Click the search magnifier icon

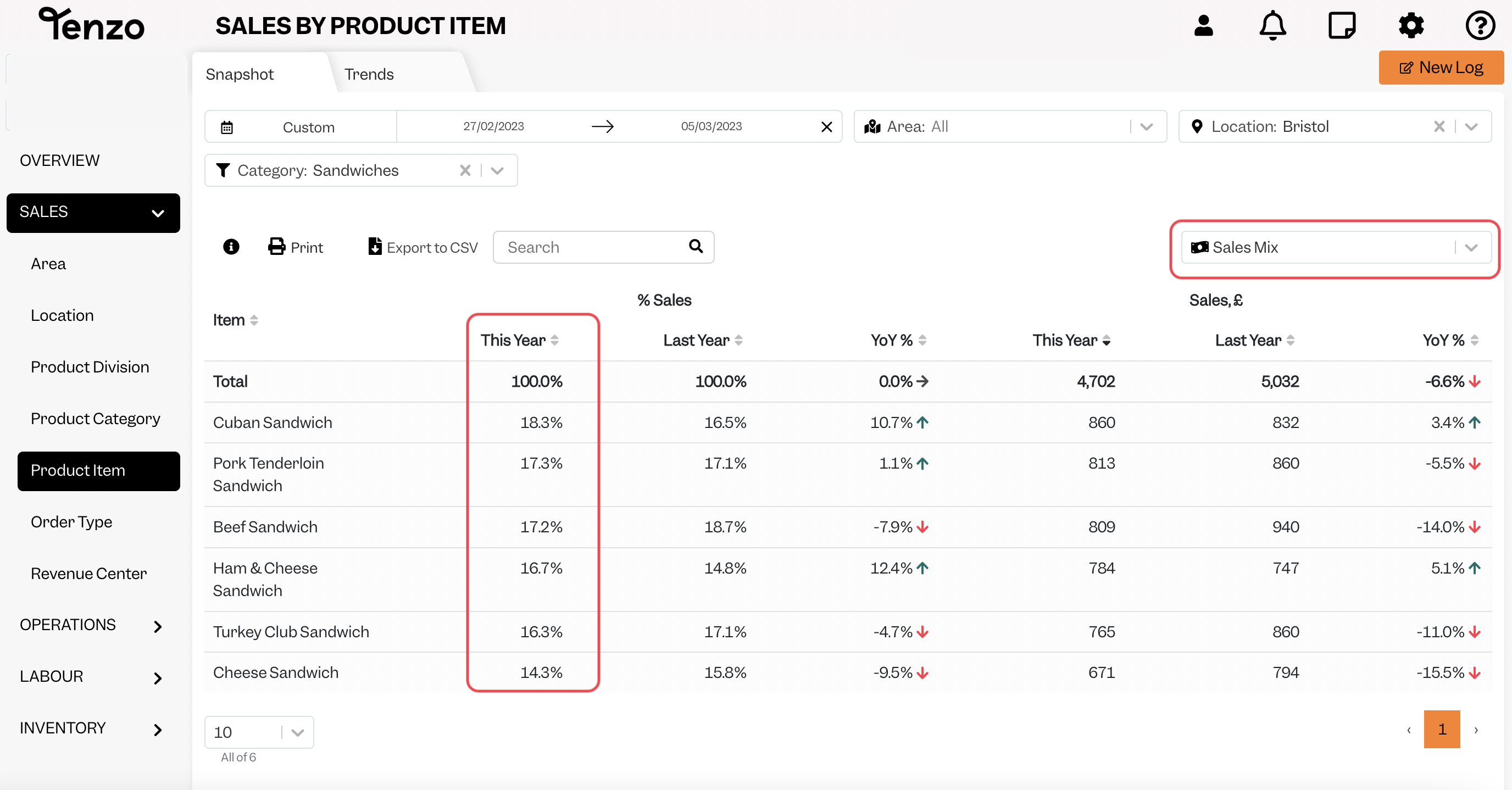coord(696,247)
